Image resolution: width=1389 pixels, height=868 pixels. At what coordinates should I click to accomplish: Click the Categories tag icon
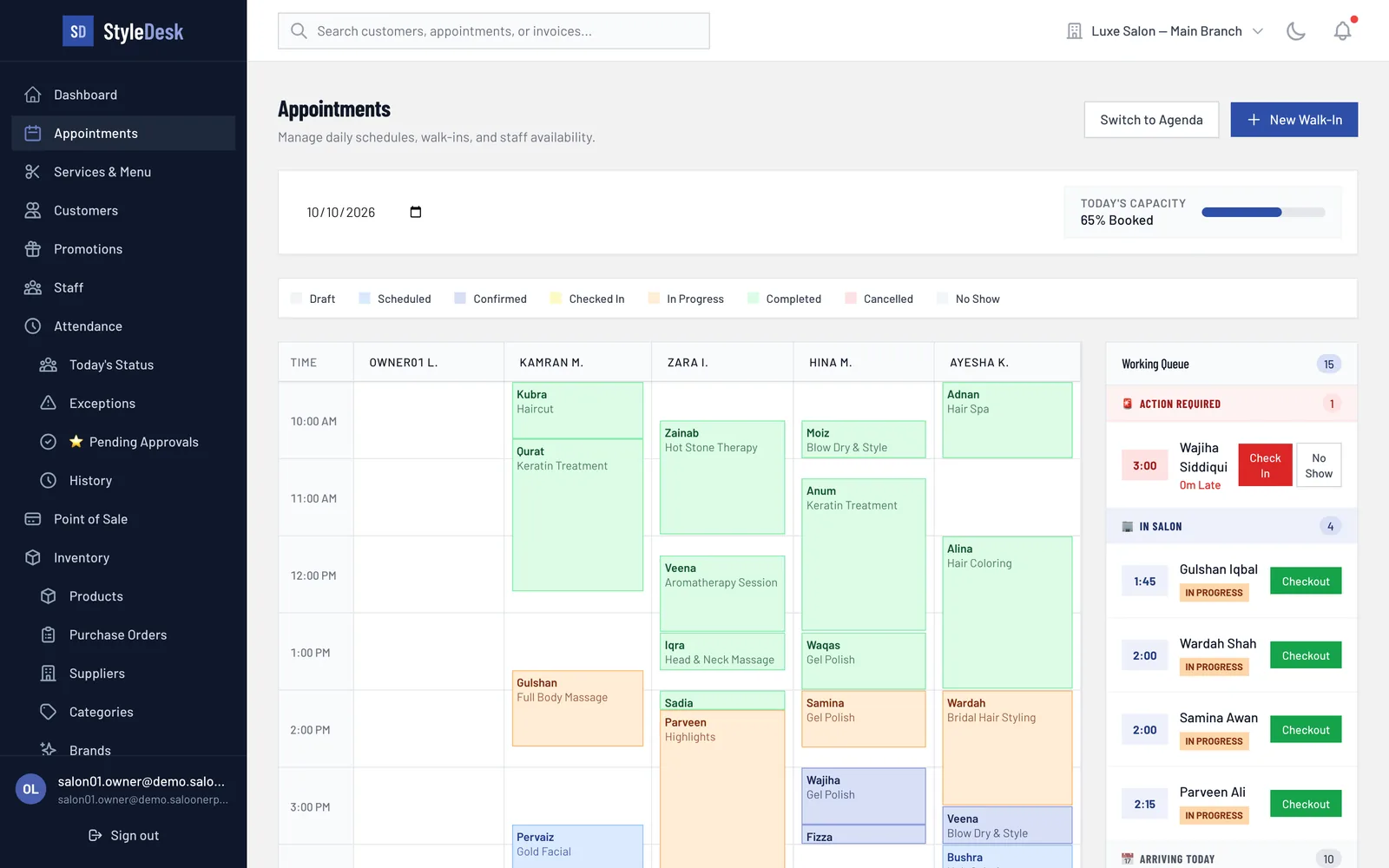click(49, 712)
